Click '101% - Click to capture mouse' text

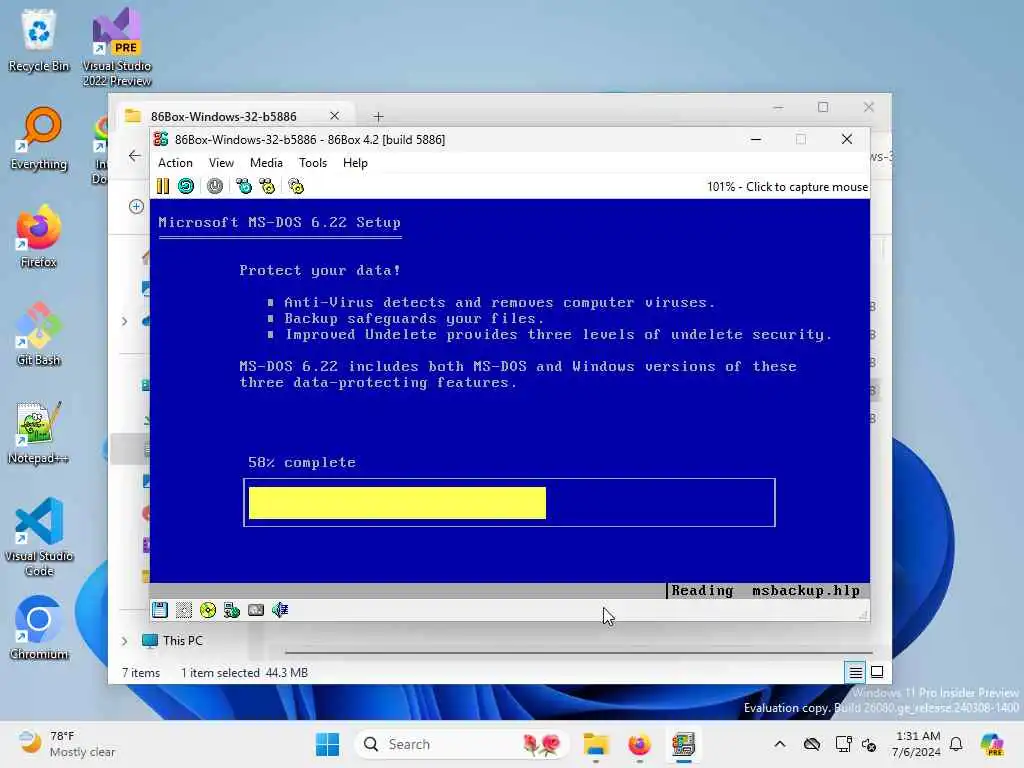coord(787,187)
